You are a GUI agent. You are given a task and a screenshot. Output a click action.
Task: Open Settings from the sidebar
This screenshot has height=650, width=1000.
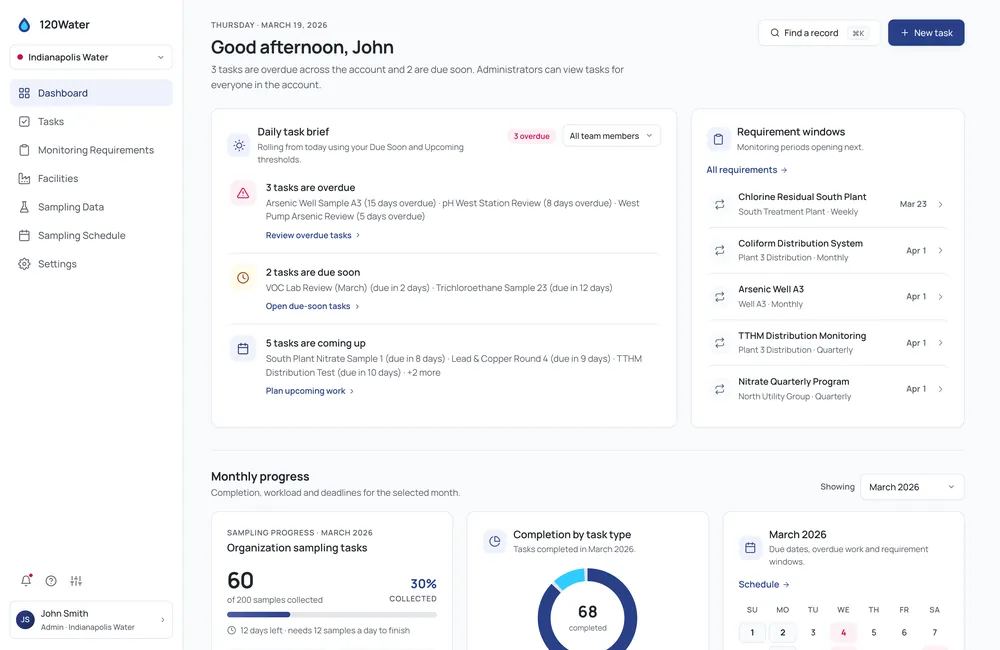(91, 264)
